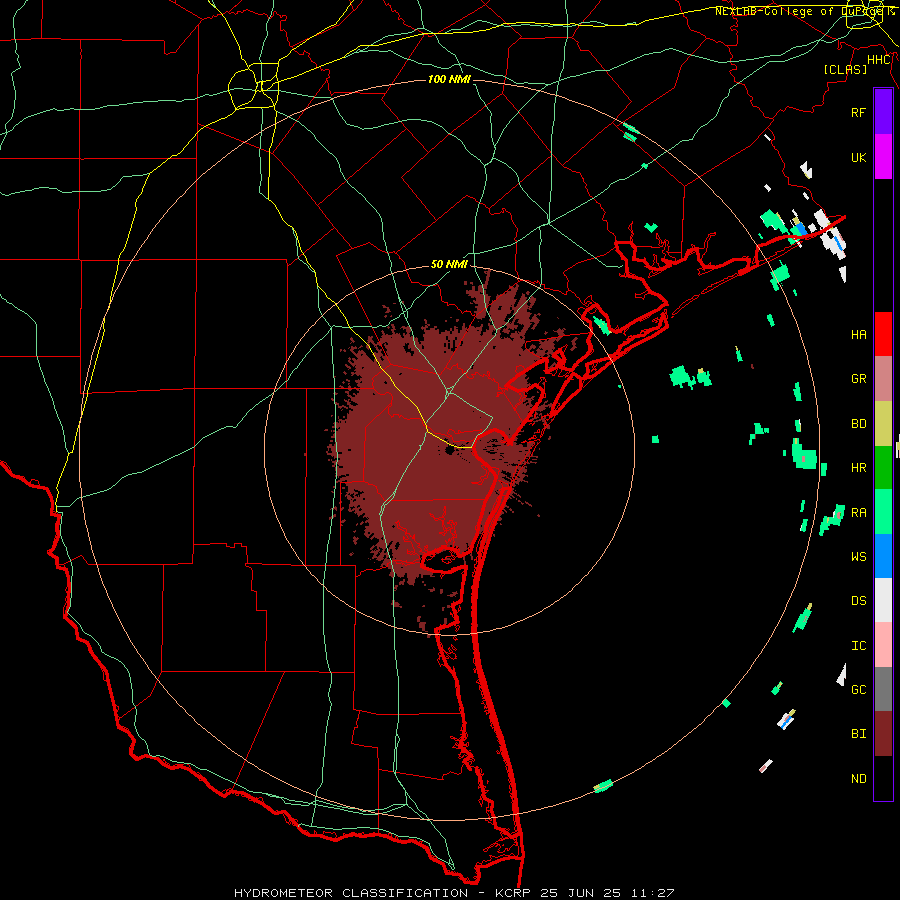The image size is (900, 900).
Task: Click the RA bright green legend swatch
Action: pyautogui.click(x=883, y=512)
